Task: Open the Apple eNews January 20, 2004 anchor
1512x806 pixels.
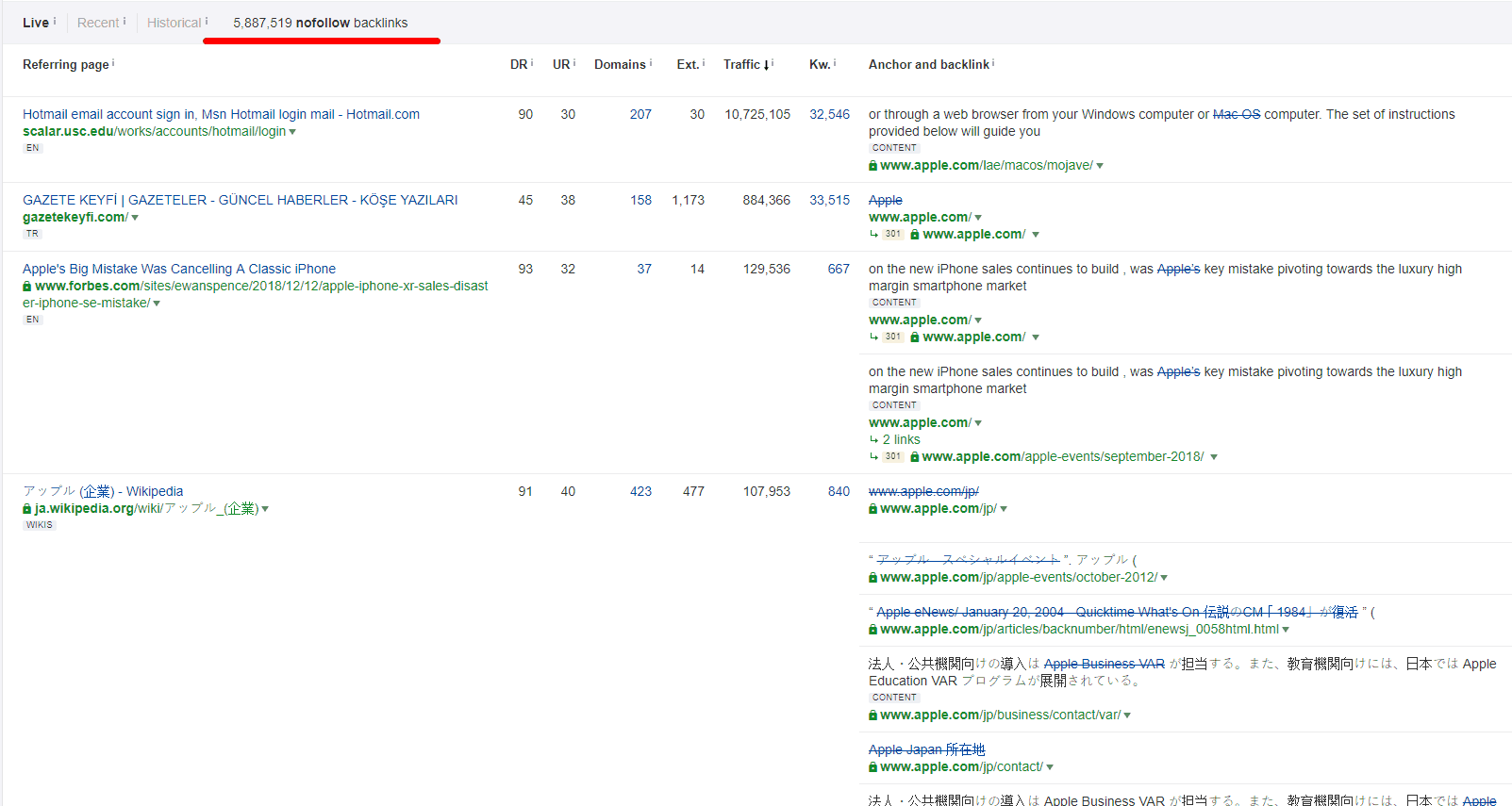Action: [x=1117, y=612]
